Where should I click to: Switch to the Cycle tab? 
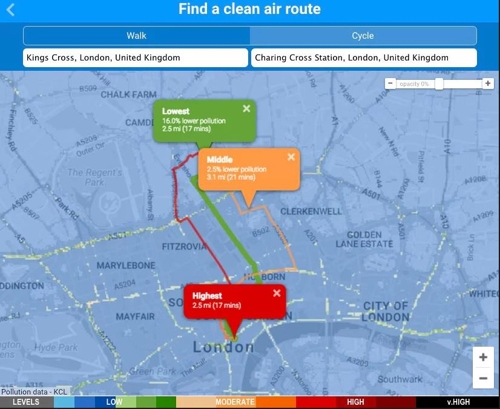(x=363, y=36)
